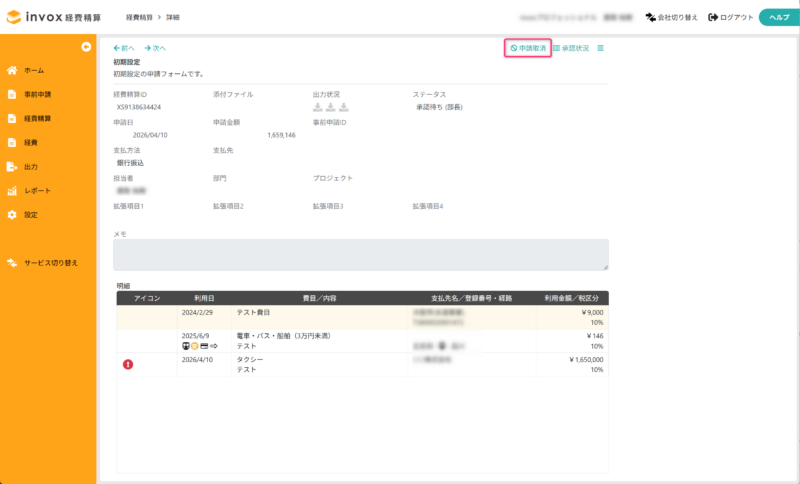Click the 経費精算 breadcrumb link
Image resolution: width=800 pixels, height=484 pixels.
[139, 17]
